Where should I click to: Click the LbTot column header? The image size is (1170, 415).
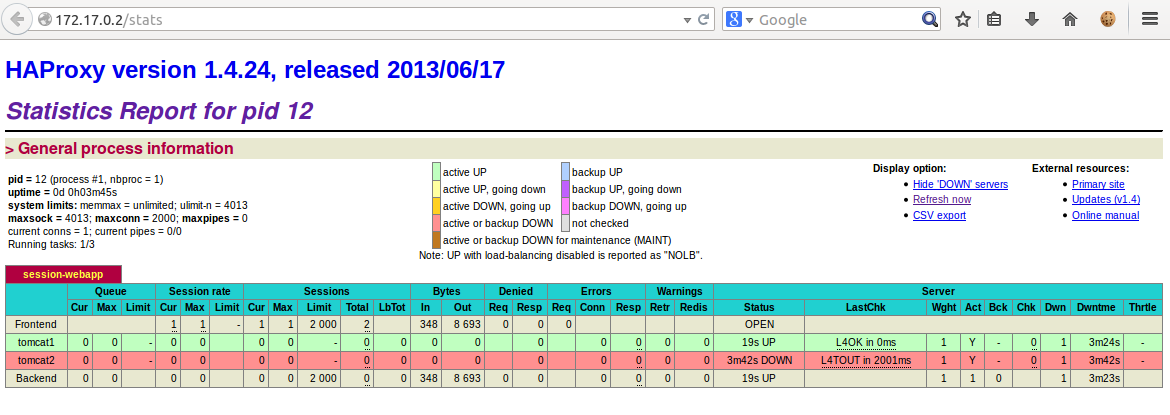point(392,307)
